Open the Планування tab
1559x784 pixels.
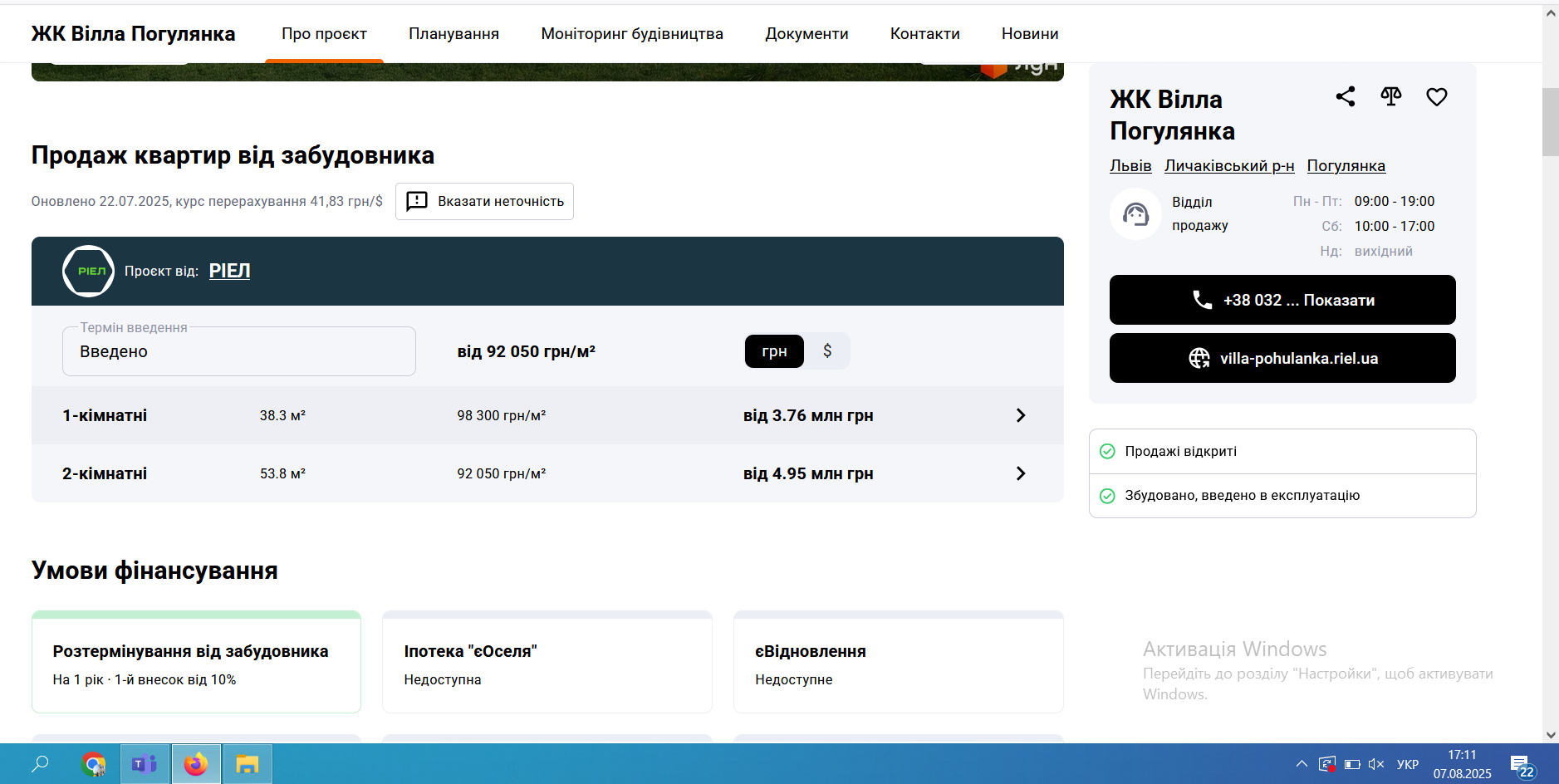(x=453, y=34)
